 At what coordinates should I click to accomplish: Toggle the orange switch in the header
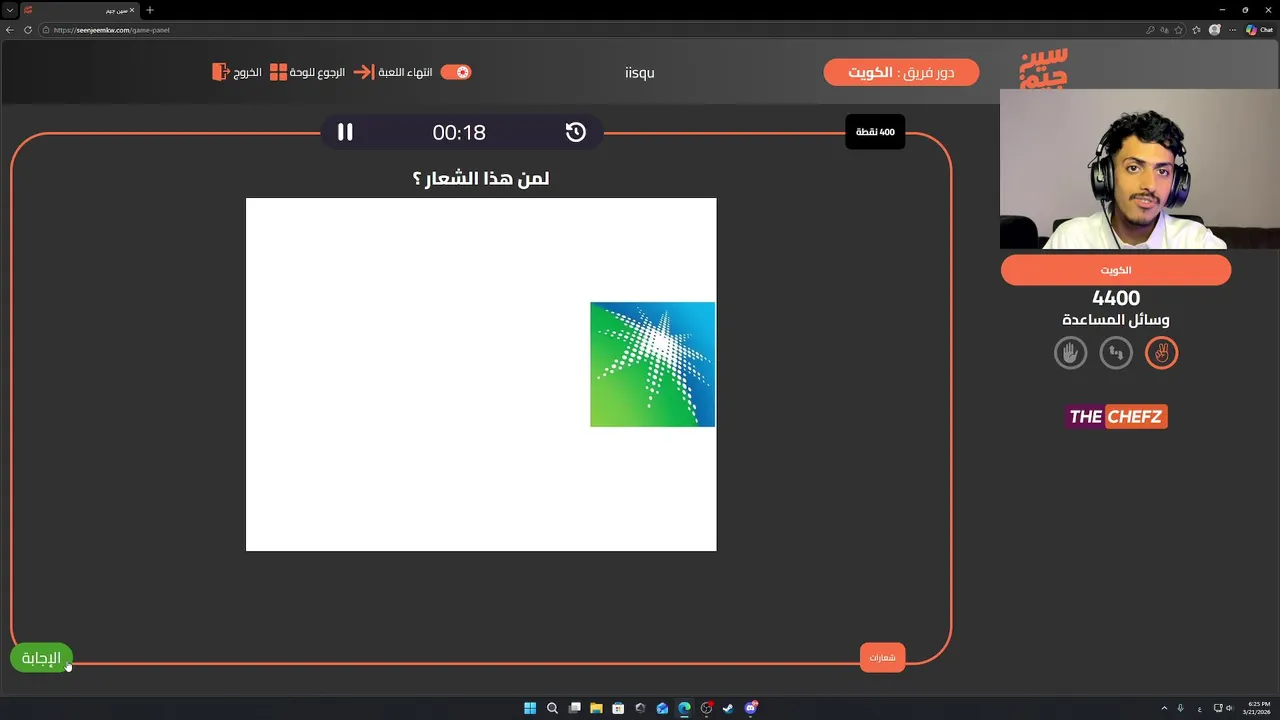(456, 72)
